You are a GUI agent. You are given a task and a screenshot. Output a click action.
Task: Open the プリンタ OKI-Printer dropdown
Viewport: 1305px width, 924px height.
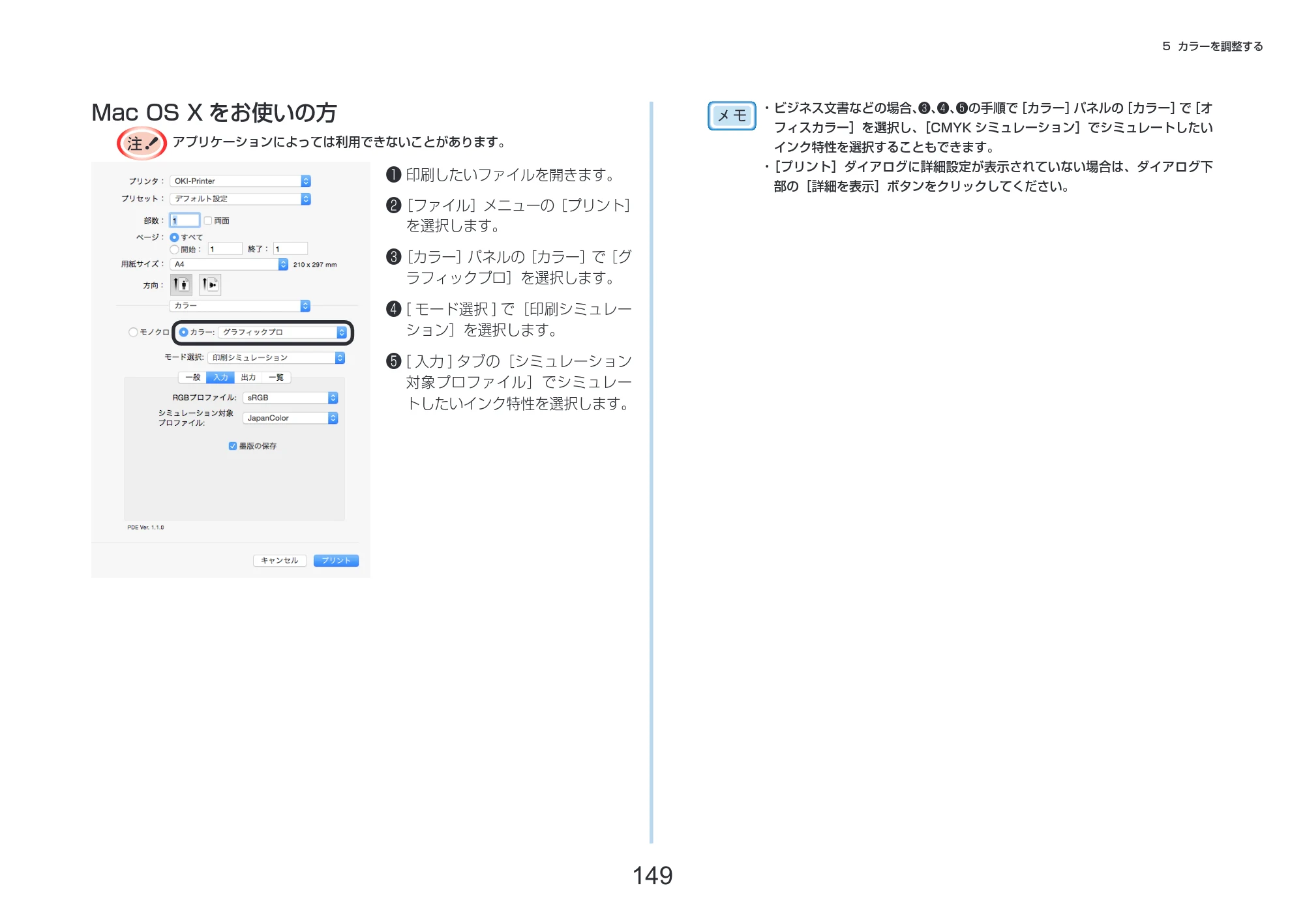[x=240, y=181]
